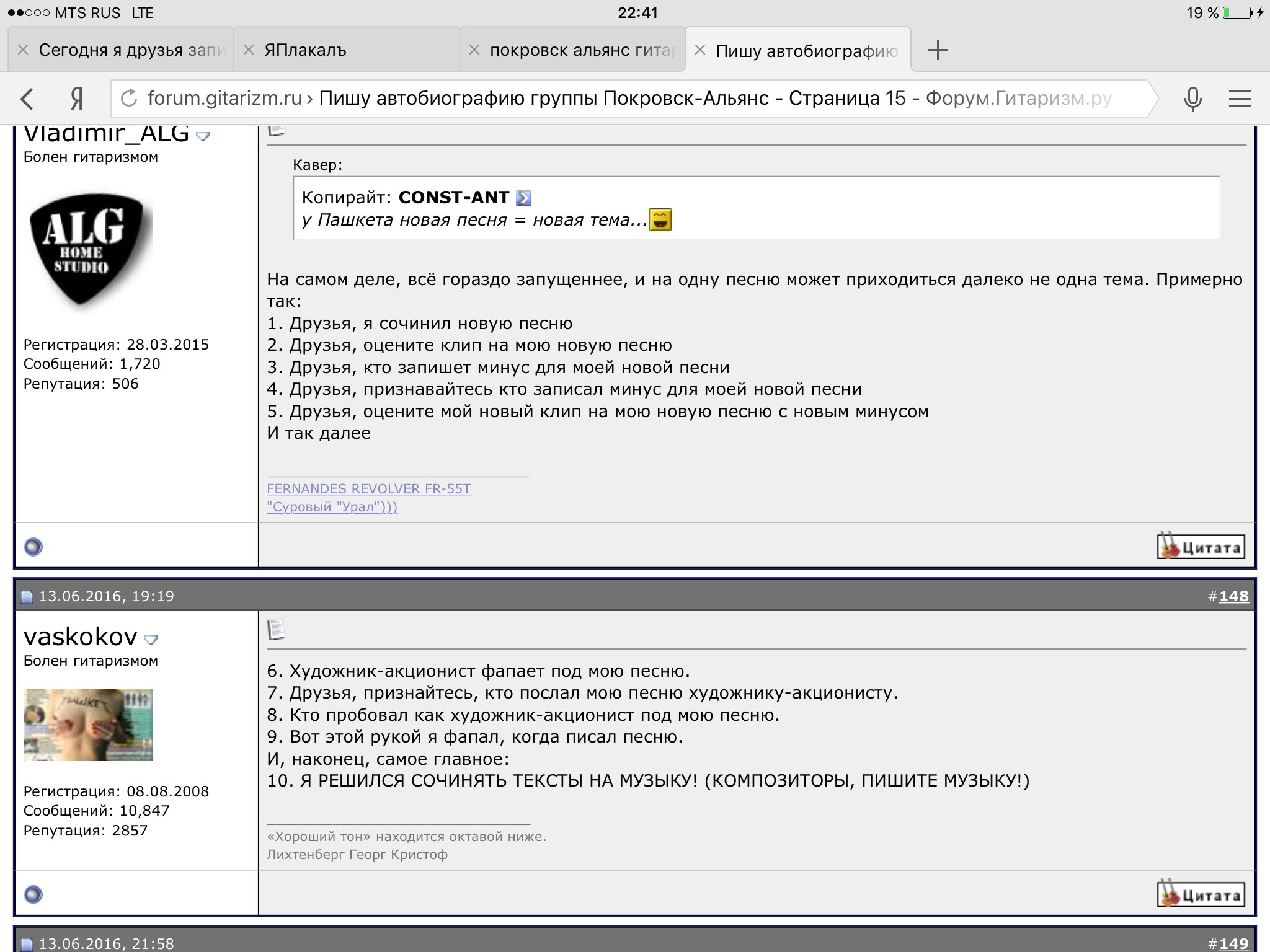Open permalink to post #148

[1233, 596]
